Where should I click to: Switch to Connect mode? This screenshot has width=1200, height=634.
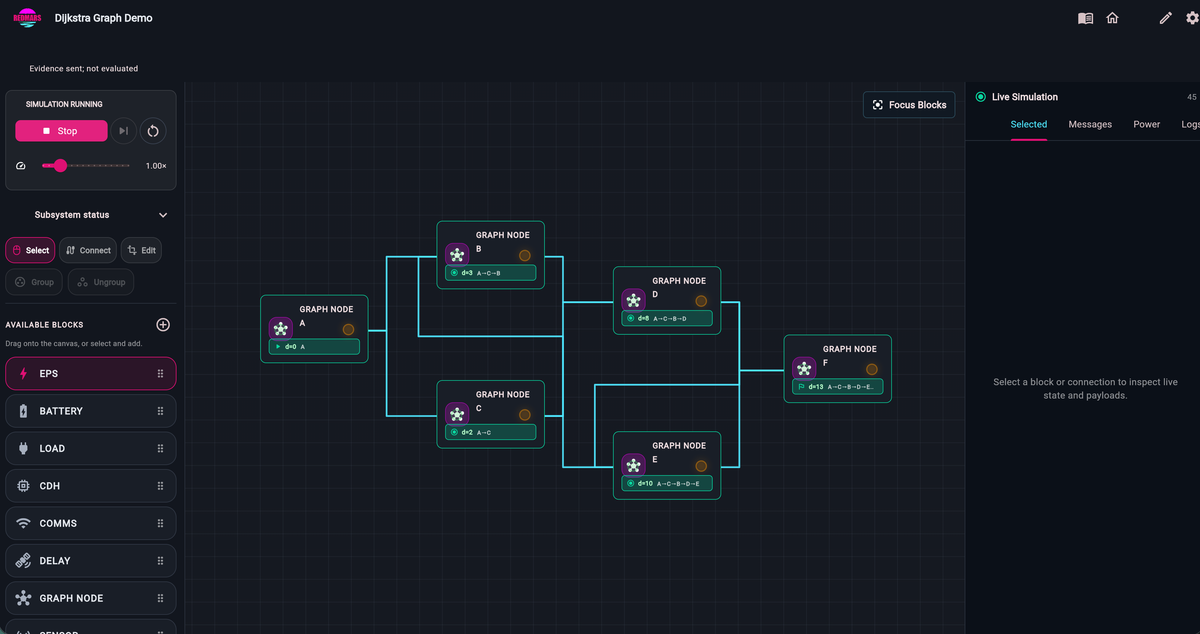[88, 250]
